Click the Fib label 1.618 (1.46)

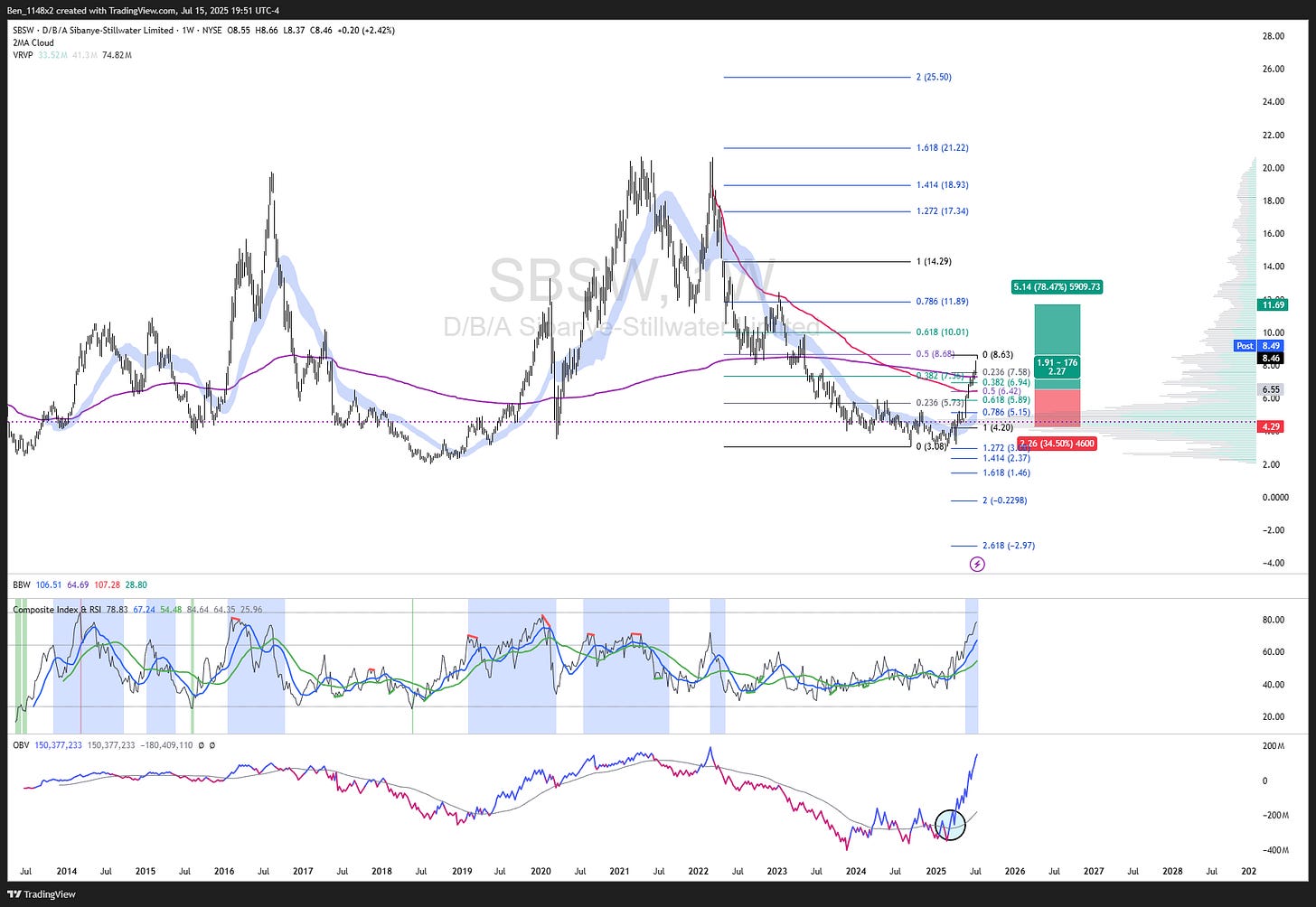1006,472
